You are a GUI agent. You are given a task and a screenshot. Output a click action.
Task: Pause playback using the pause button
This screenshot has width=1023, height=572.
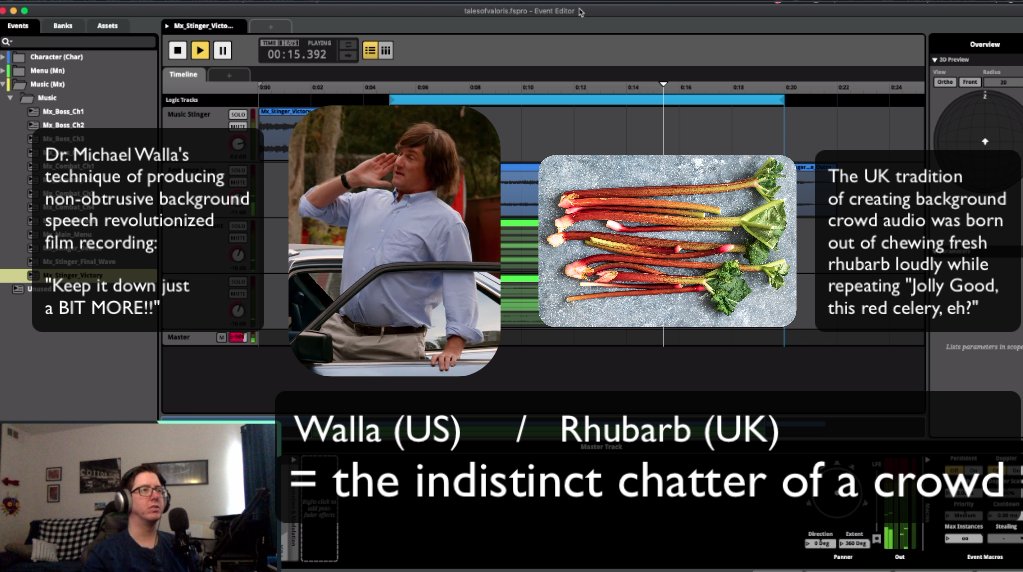tap(222, 50)
